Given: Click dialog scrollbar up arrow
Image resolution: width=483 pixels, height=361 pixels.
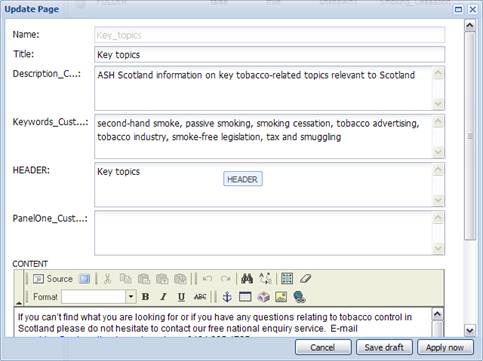Looking at the screenshot, I should (470, 25).
